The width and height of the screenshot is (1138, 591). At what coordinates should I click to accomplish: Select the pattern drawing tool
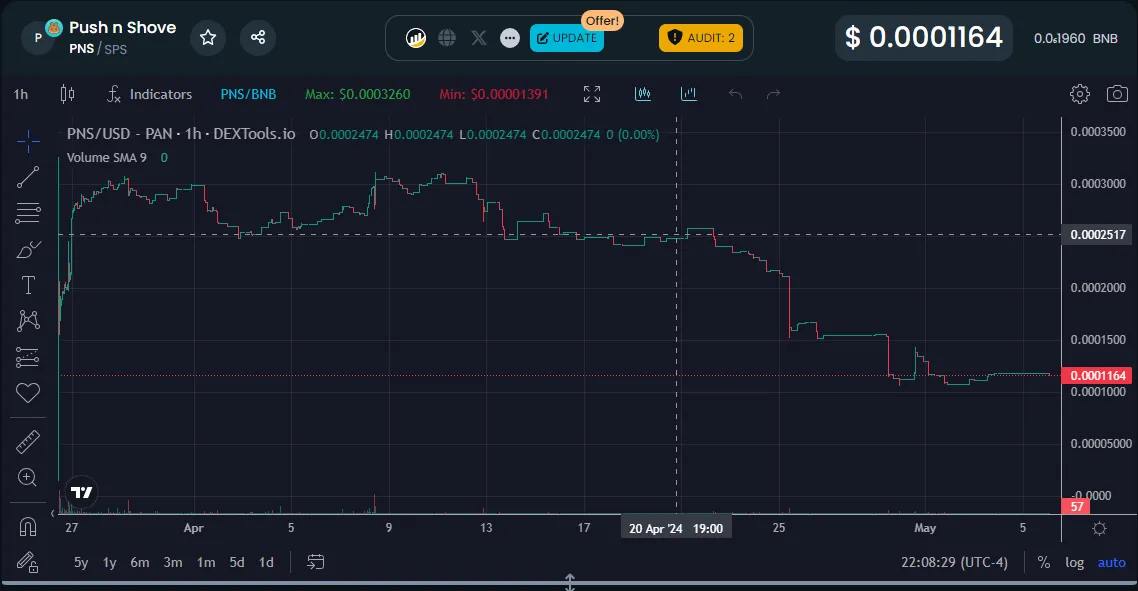click(x=28, y=321)
